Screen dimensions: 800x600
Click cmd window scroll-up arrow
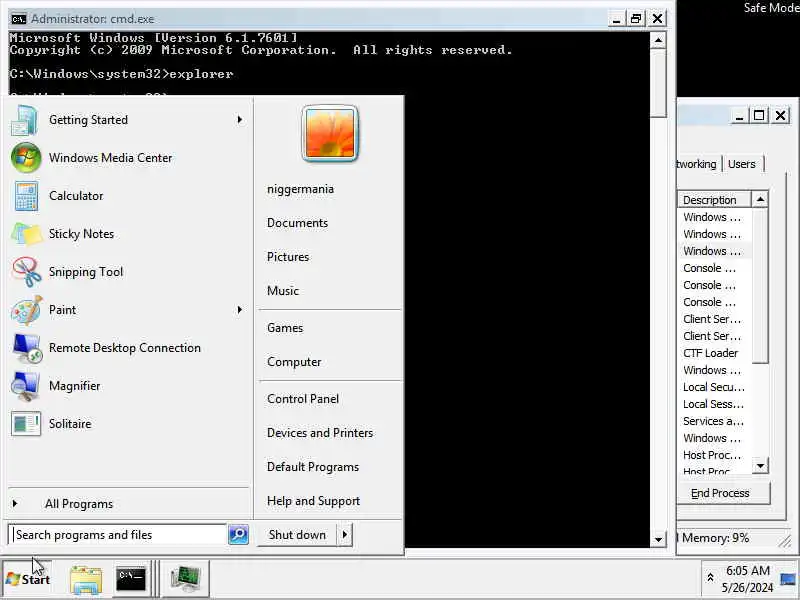coord(658,40)
